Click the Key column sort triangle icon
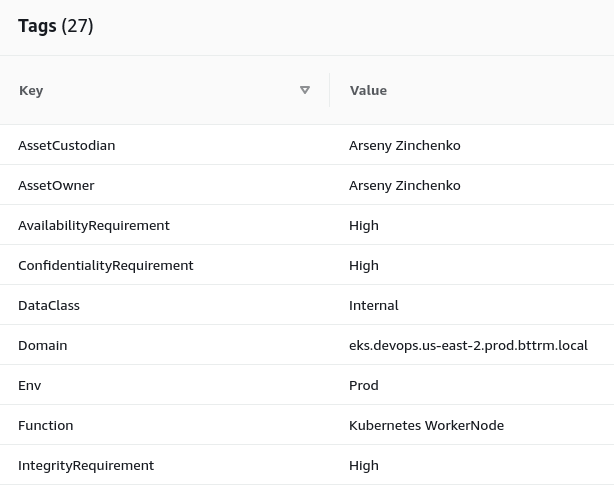The width and height of the screenshot is (614, 489). click(305, 90)
